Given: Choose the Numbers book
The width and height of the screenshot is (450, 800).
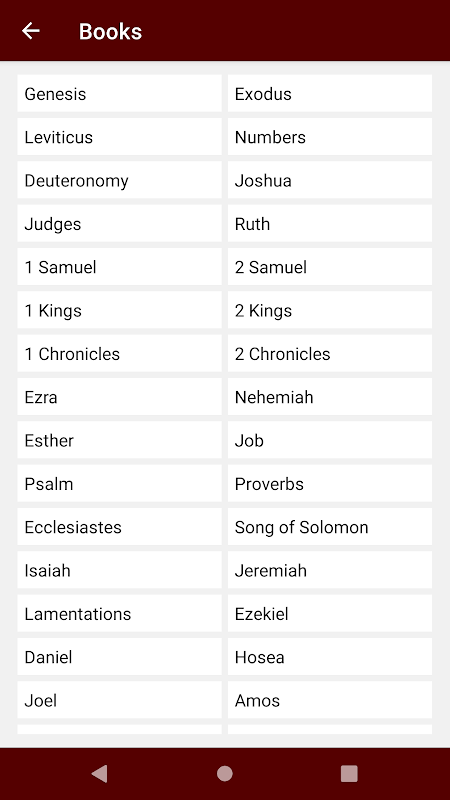Looking at the screenshot, I should (330, 137).
